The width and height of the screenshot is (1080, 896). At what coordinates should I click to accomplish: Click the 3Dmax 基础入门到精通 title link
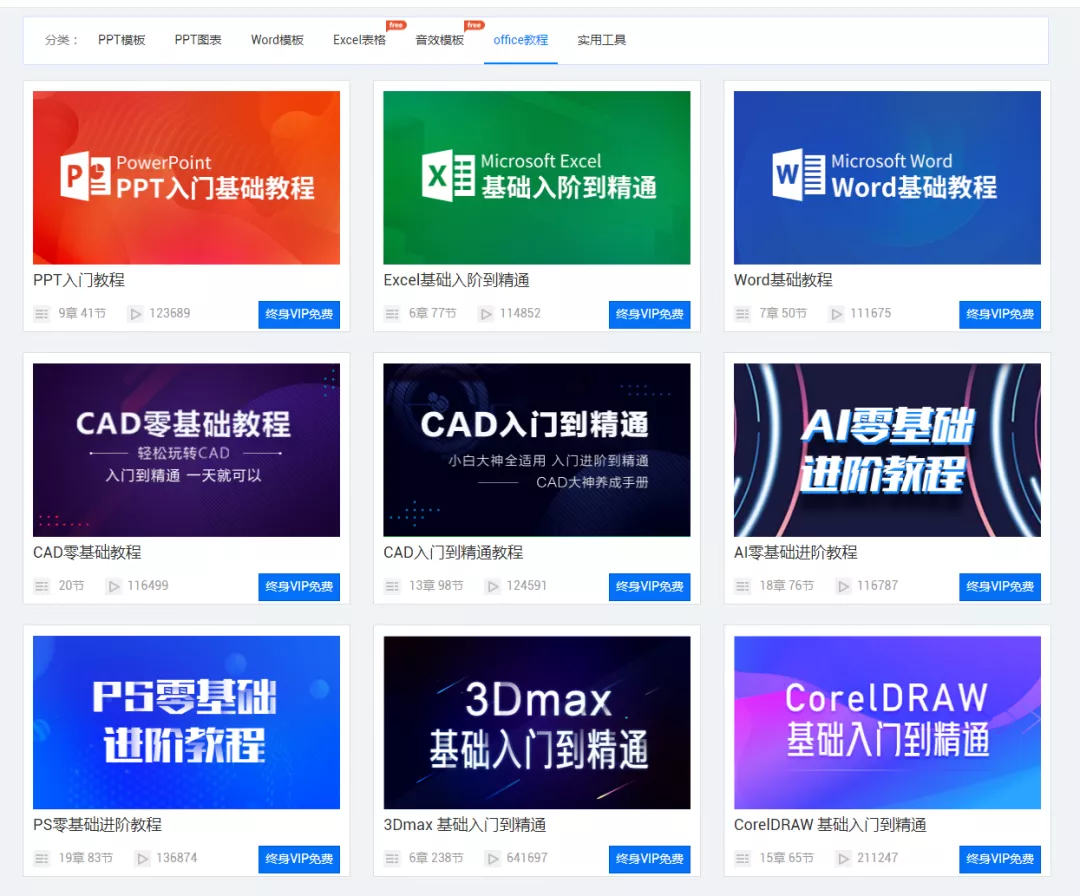[465, 824]
